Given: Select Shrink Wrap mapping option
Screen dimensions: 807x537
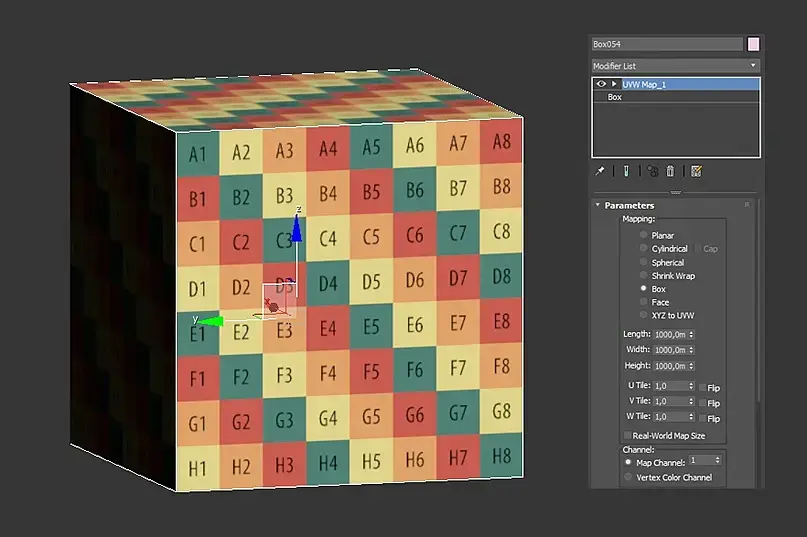Looking at the screenshot, I should (643, 275).
